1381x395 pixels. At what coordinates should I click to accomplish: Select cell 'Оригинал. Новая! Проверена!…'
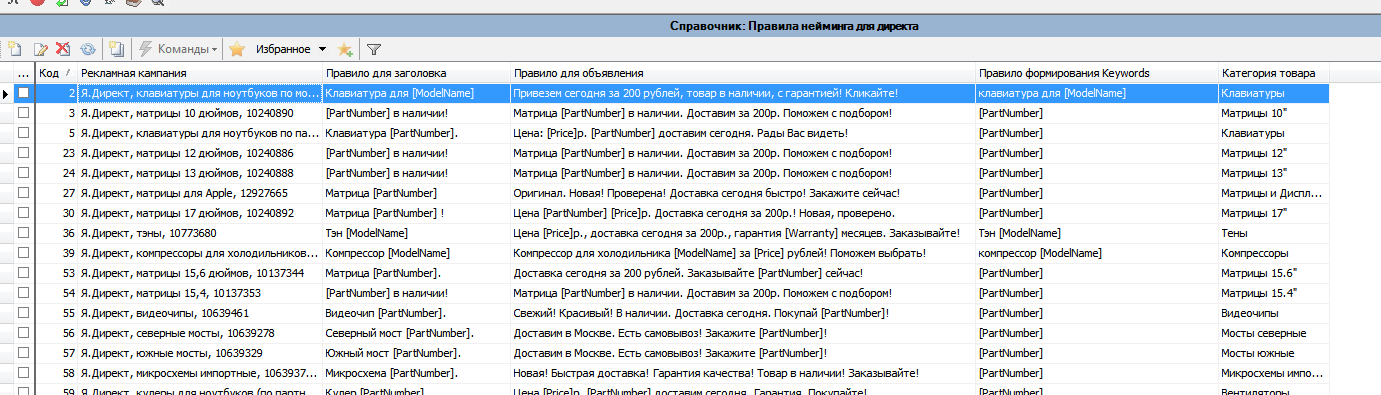(742, 193)
